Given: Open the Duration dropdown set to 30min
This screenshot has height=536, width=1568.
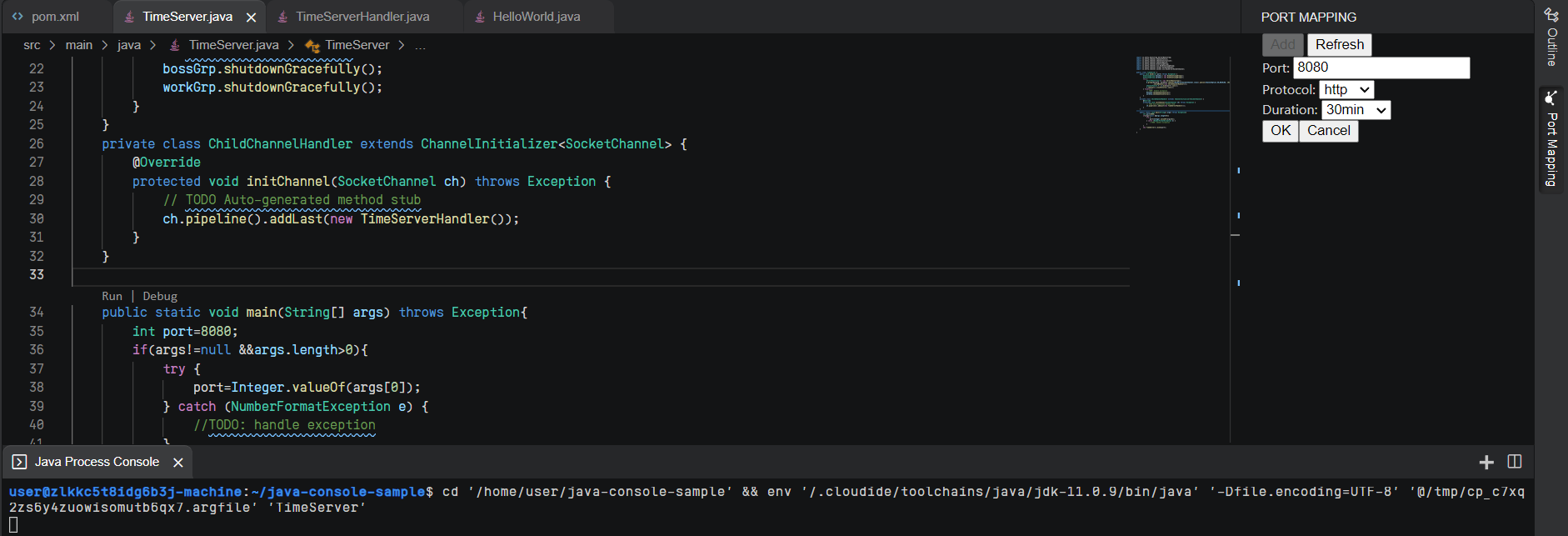Looking at the screenshot, I should pyautogui.click(x=1356, y=110).
